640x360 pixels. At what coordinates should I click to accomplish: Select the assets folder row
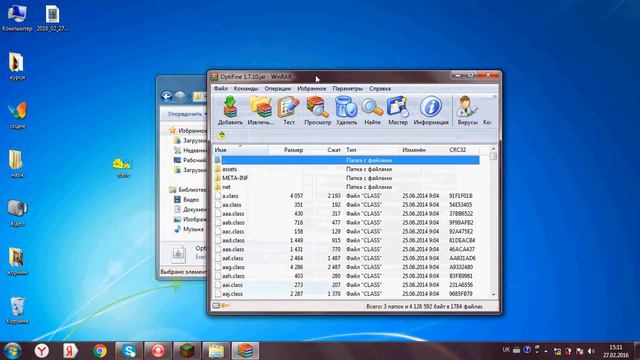[346, 169]
